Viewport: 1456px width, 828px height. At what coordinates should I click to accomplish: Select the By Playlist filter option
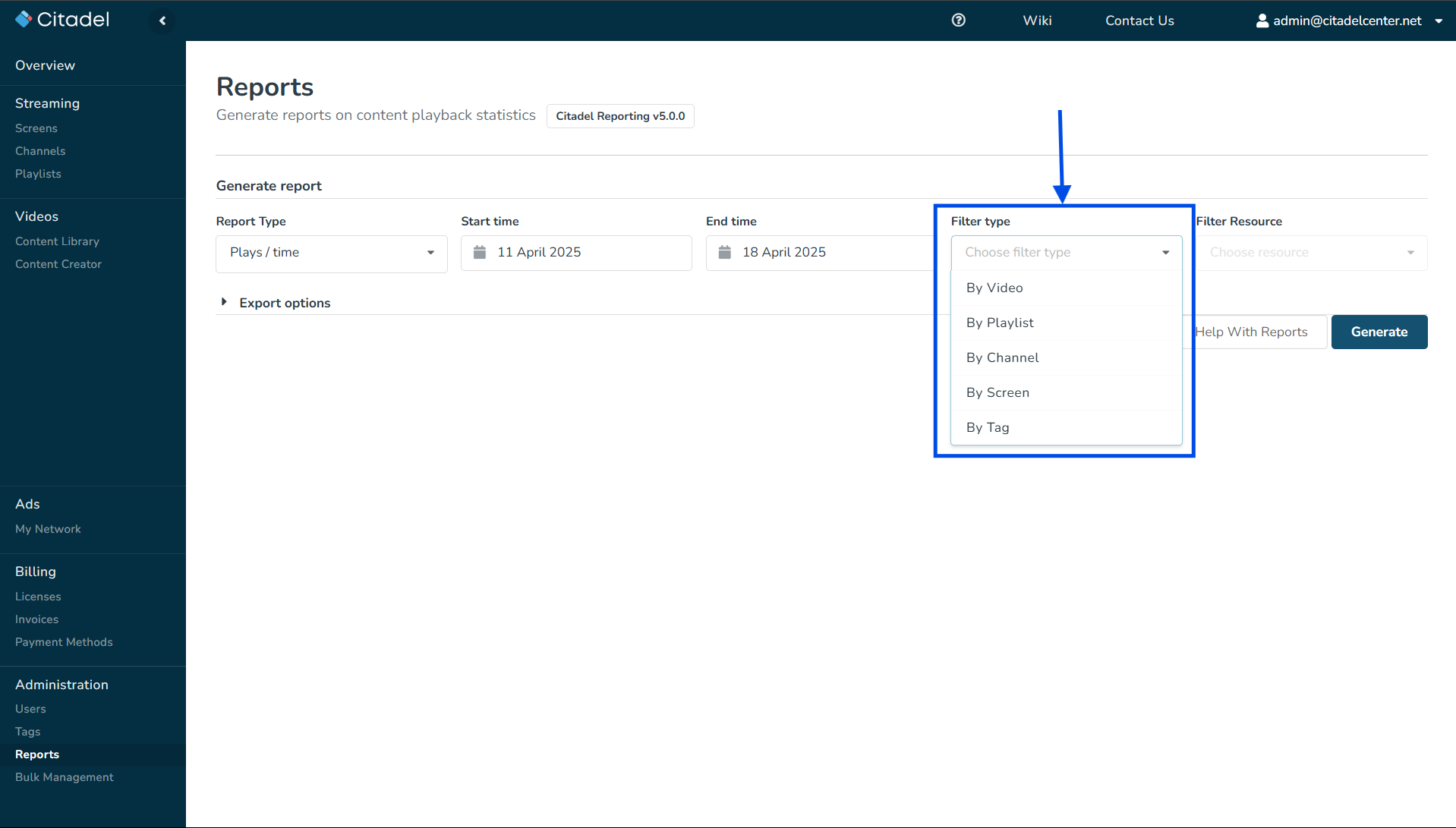click(x=1067, y=323)
